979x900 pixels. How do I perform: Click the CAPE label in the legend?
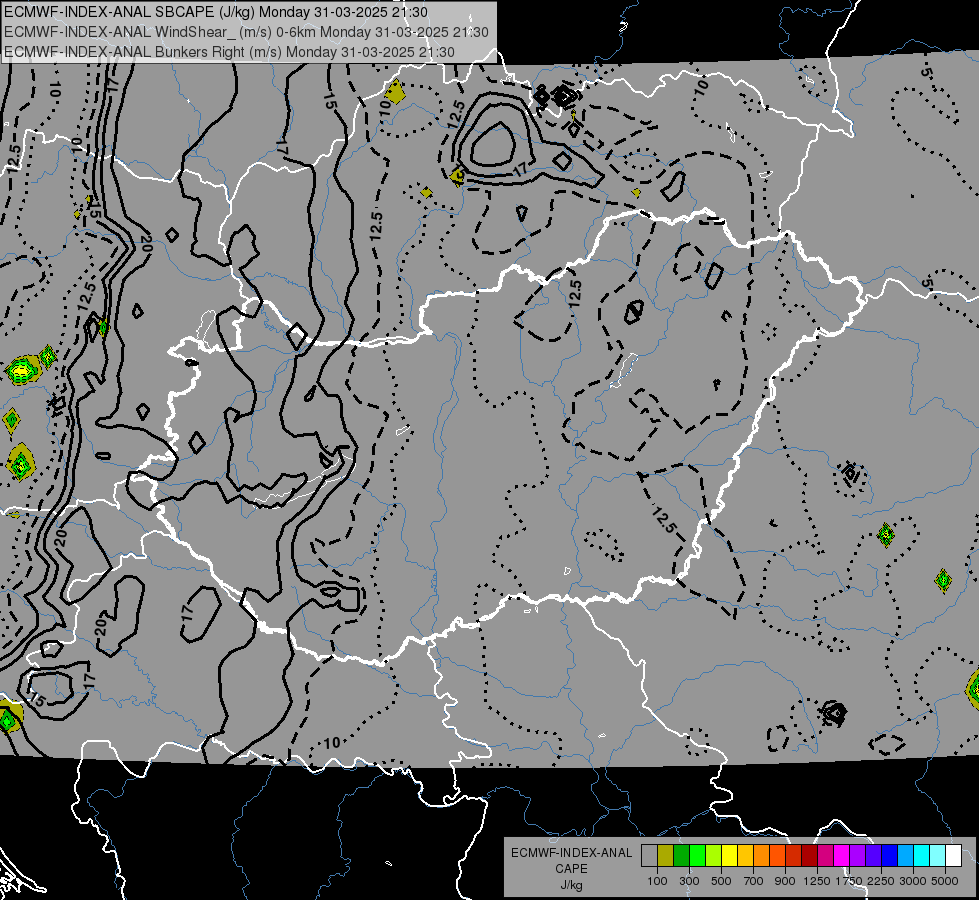[571, 869]
